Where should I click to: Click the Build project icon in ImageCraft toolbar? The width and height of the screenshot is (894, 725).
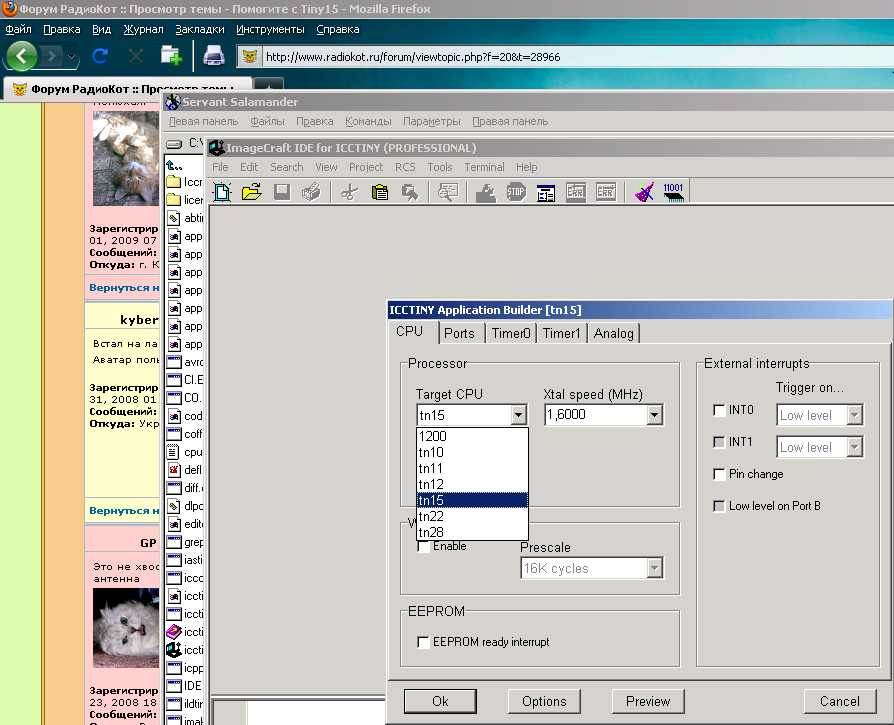point(485,193)
